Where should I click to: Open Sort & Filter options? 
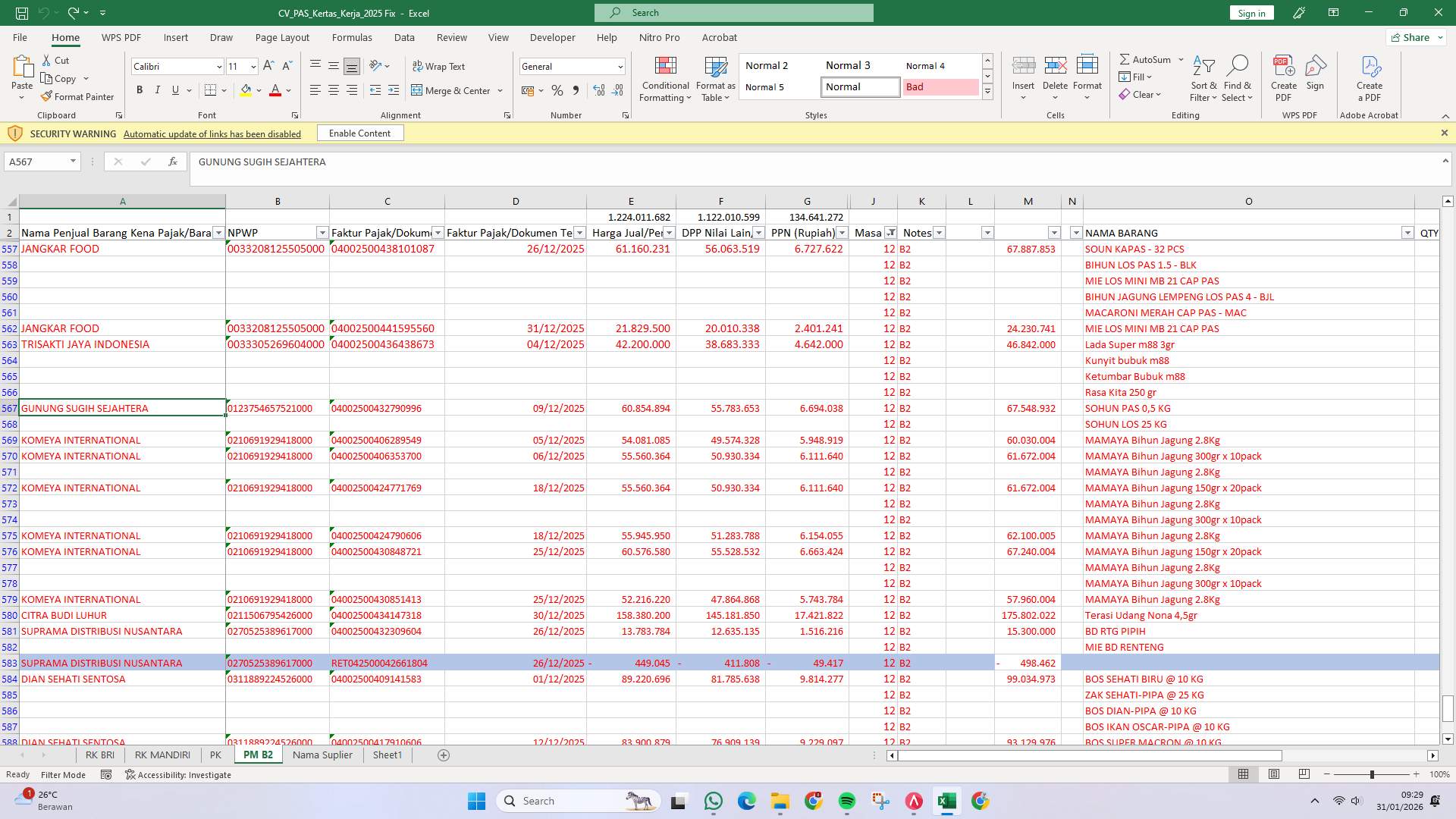click(1204, 78)
